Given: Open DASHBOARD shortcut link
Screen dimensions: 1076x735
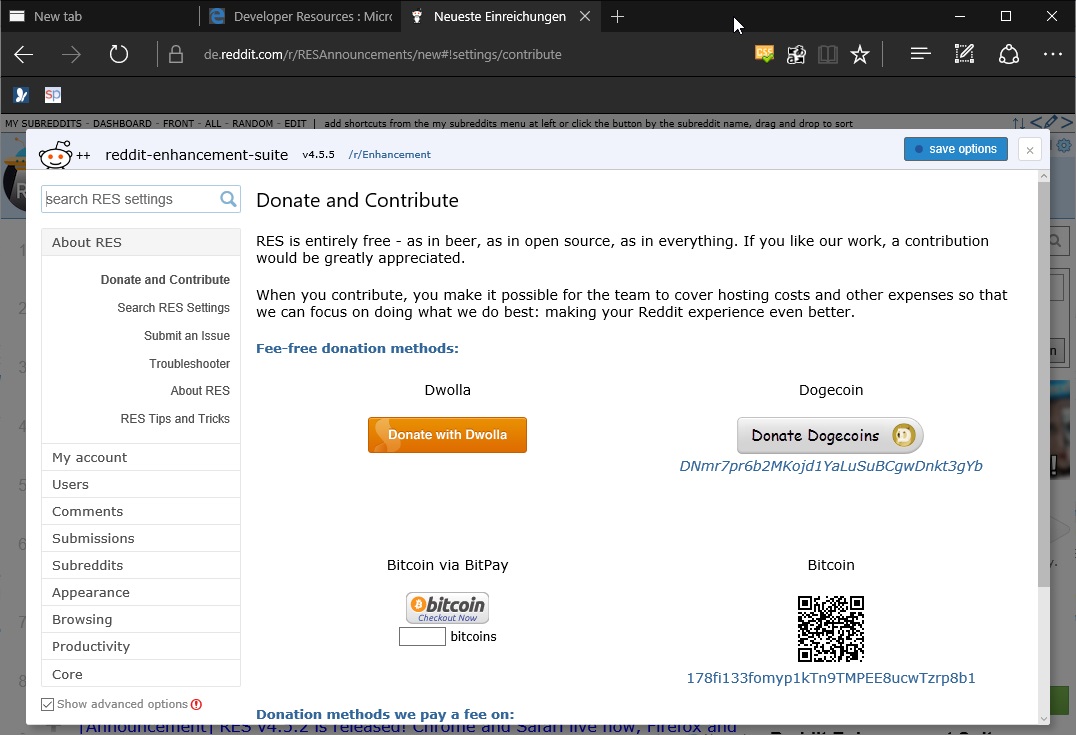Looking at the screenshot, I should pos(122,124).
